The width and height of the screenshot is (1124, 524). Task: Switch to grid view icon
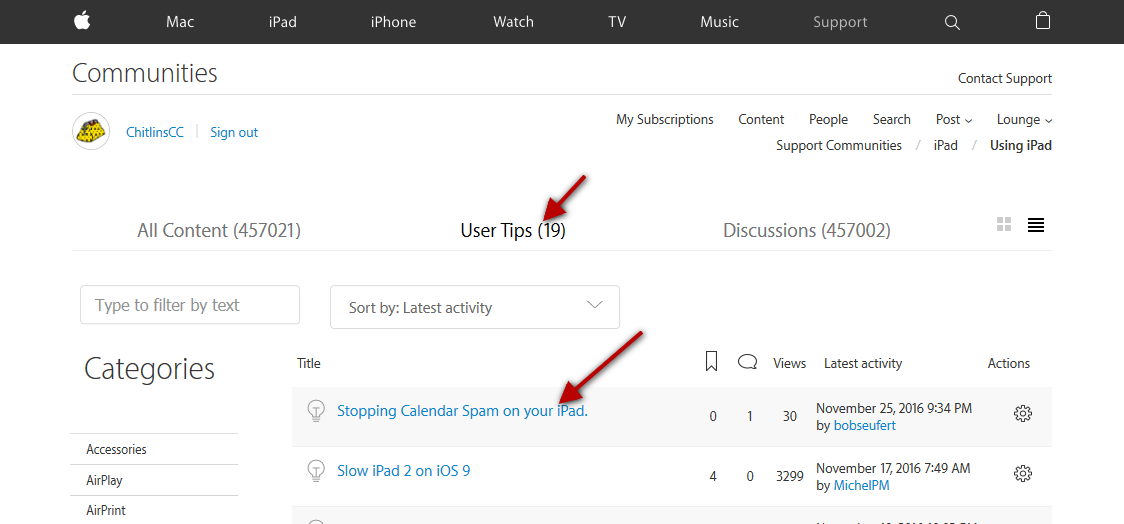tap(1004, 224)
